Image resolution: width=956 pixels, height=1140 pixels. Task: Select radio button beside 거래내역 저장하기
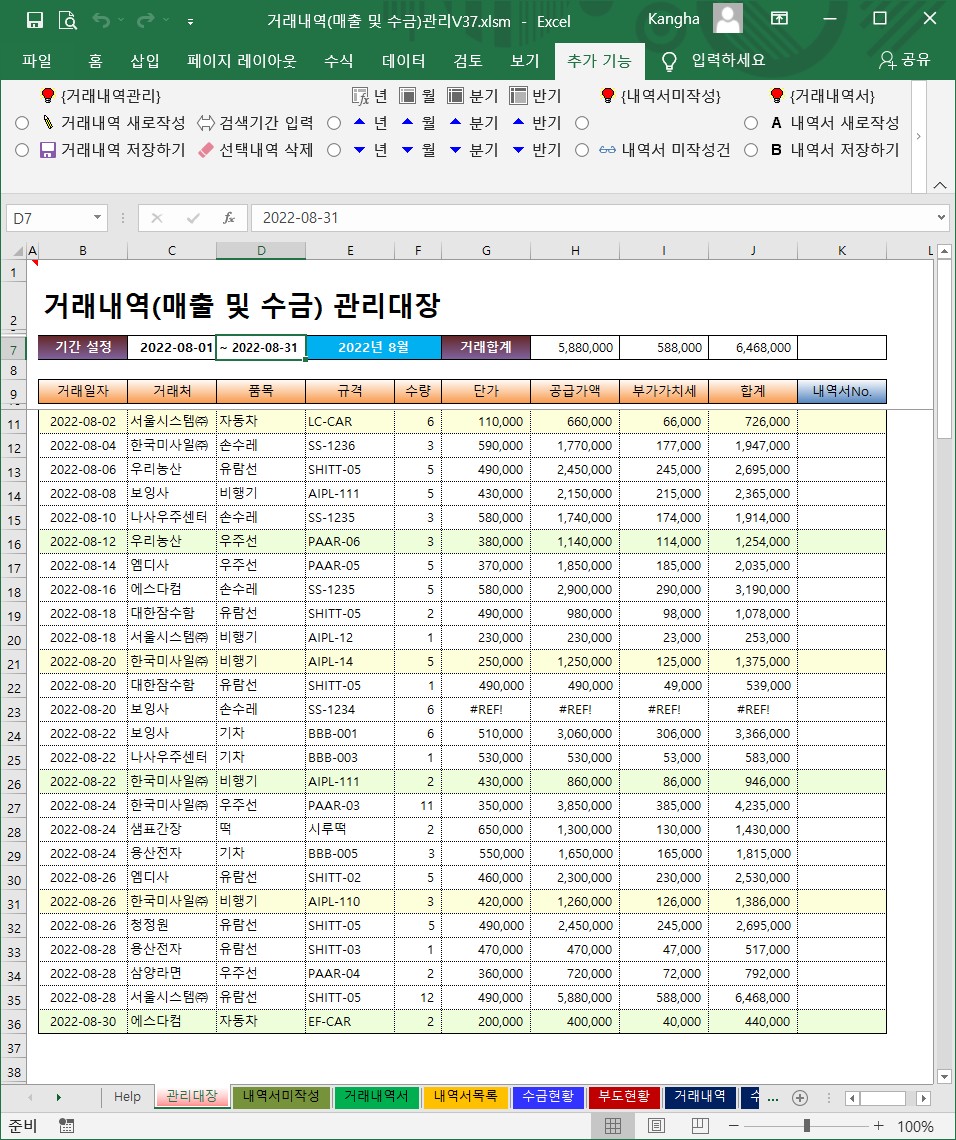tap(22, 150)
